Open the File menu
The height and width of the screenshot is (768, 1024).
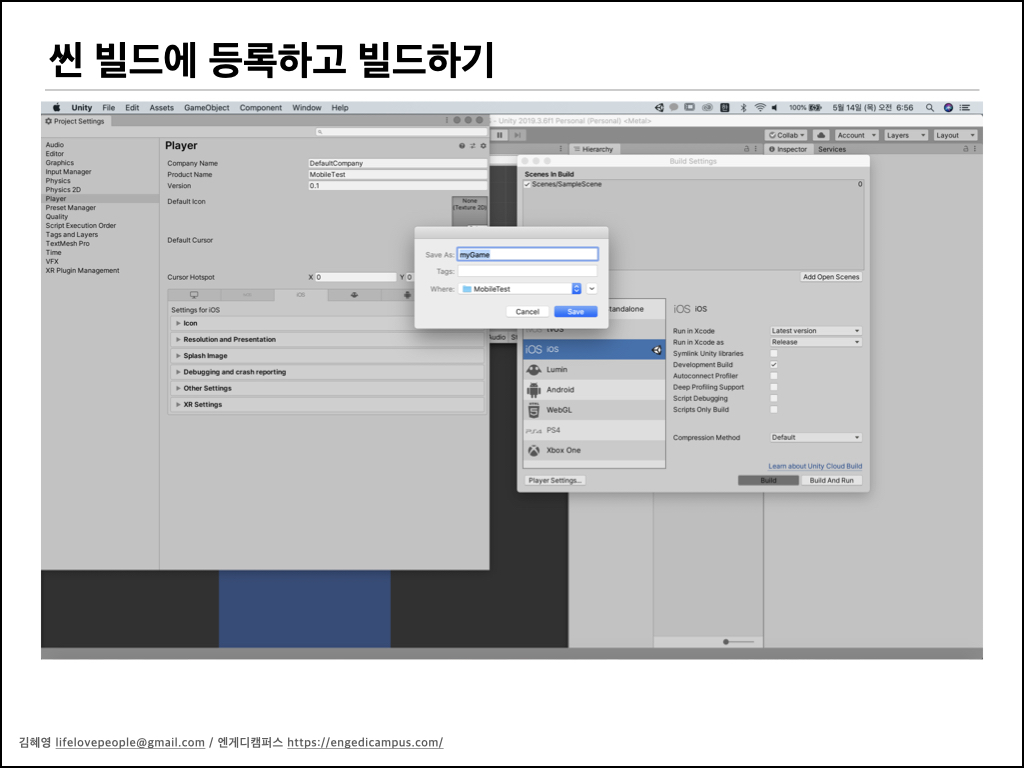coord(108,108)
